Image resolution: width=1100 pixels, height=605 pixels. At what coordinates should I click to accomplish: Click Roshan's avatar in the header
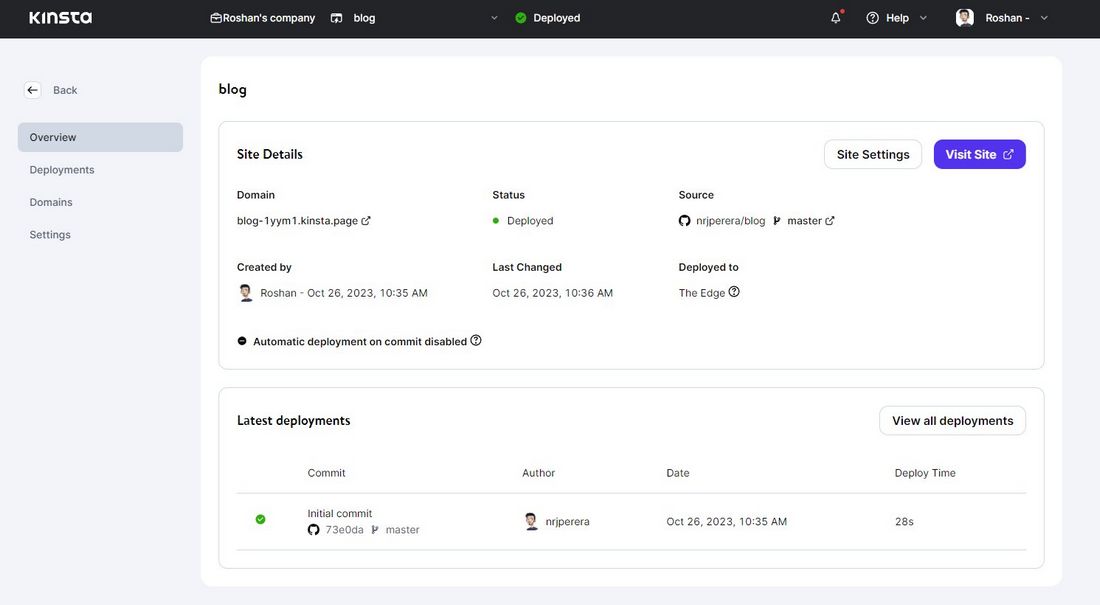pos(965,18)
